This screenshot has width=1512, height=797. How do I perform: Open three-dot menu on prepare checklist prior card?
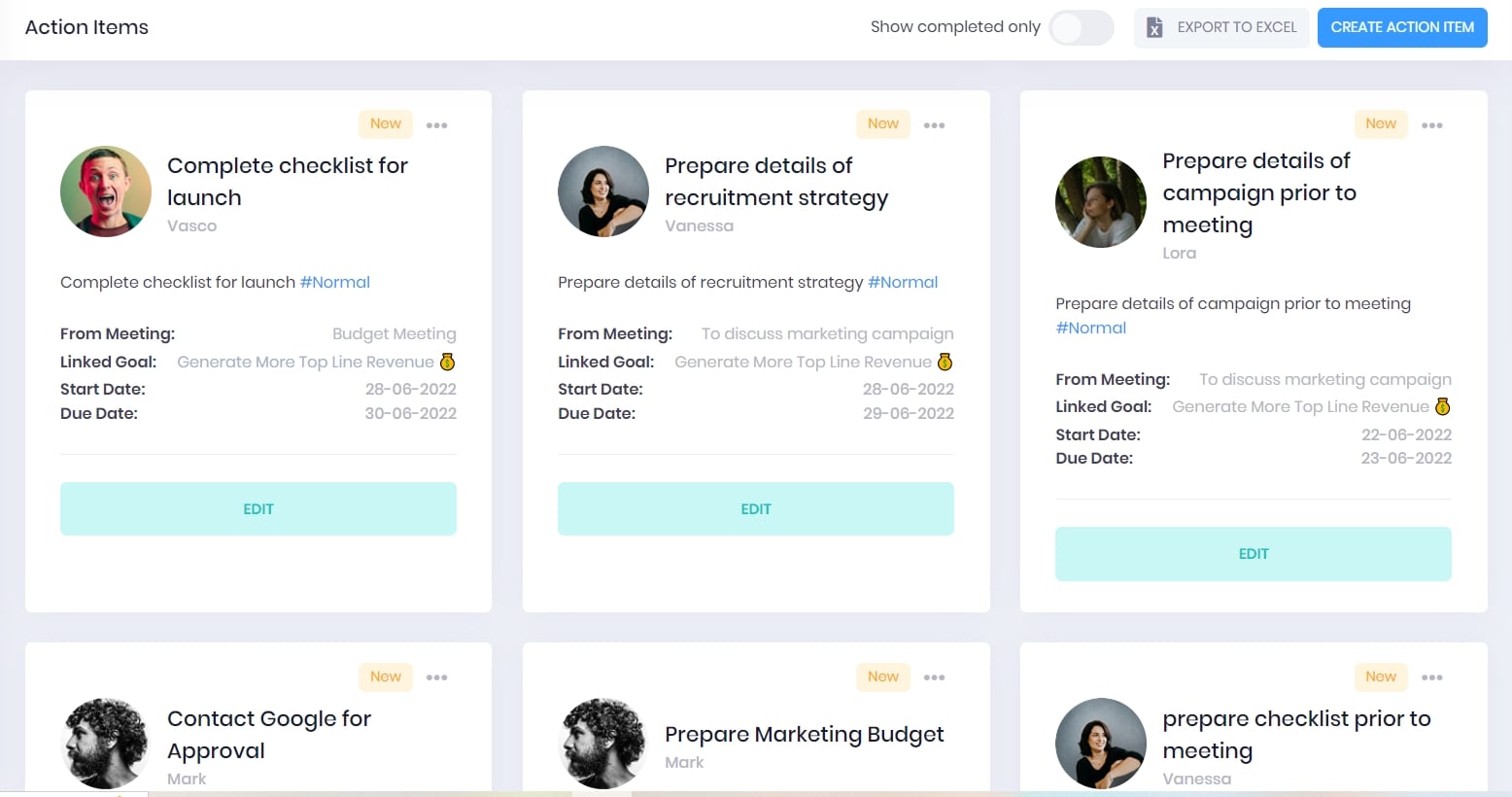(1432, 677)
